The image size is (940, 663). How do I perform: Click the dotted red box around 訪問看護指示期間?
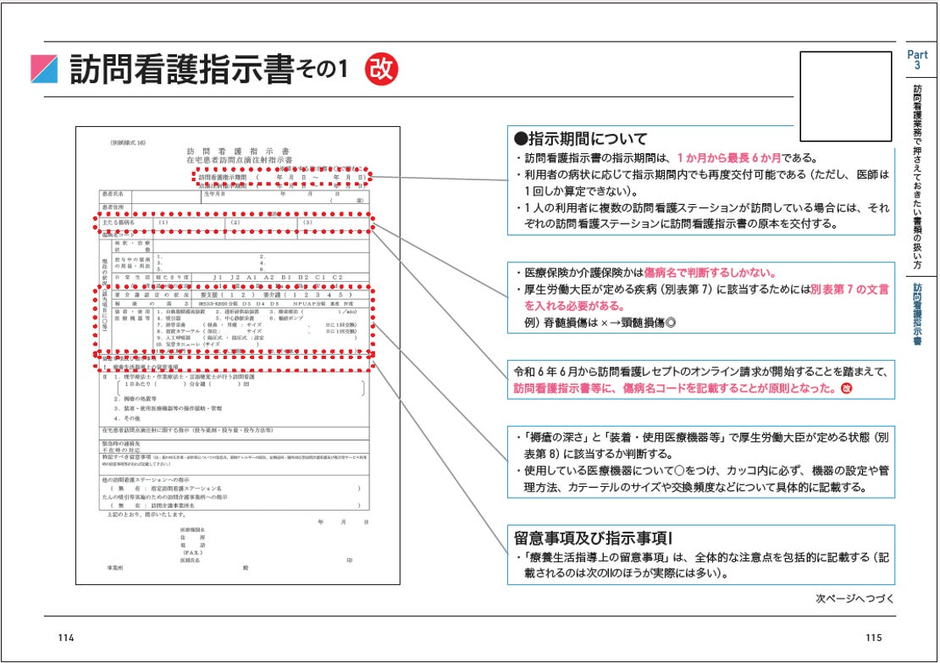282,177
